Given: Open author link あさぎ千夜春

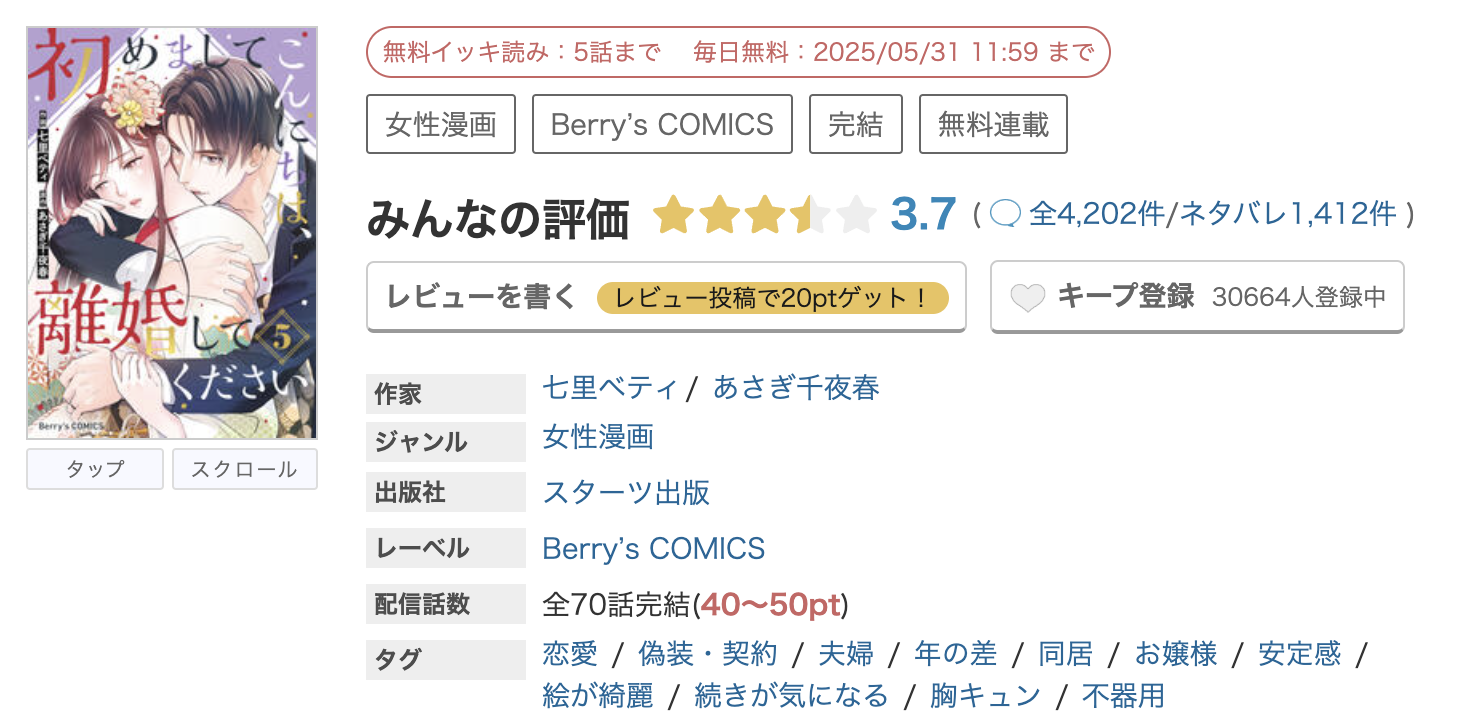Looking at the screenshot, I should [x=797, y=388].
